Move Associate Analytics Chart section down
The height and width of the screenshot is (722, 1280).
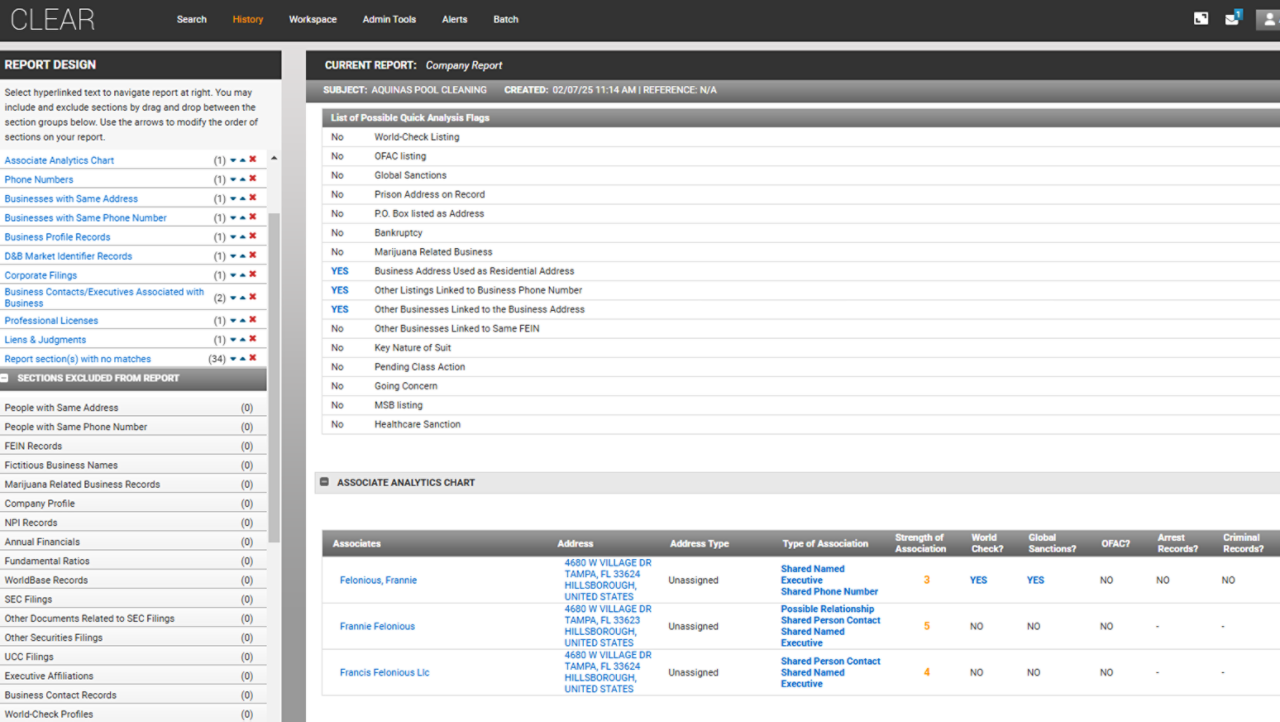[233, 160]
